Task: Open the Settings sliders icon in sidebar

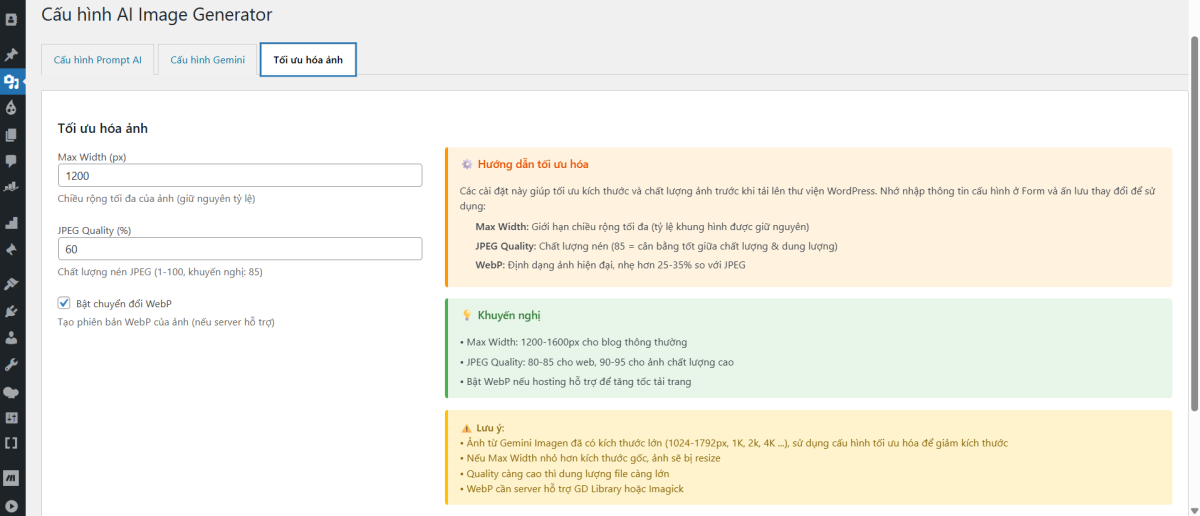Action: [12, 417]
